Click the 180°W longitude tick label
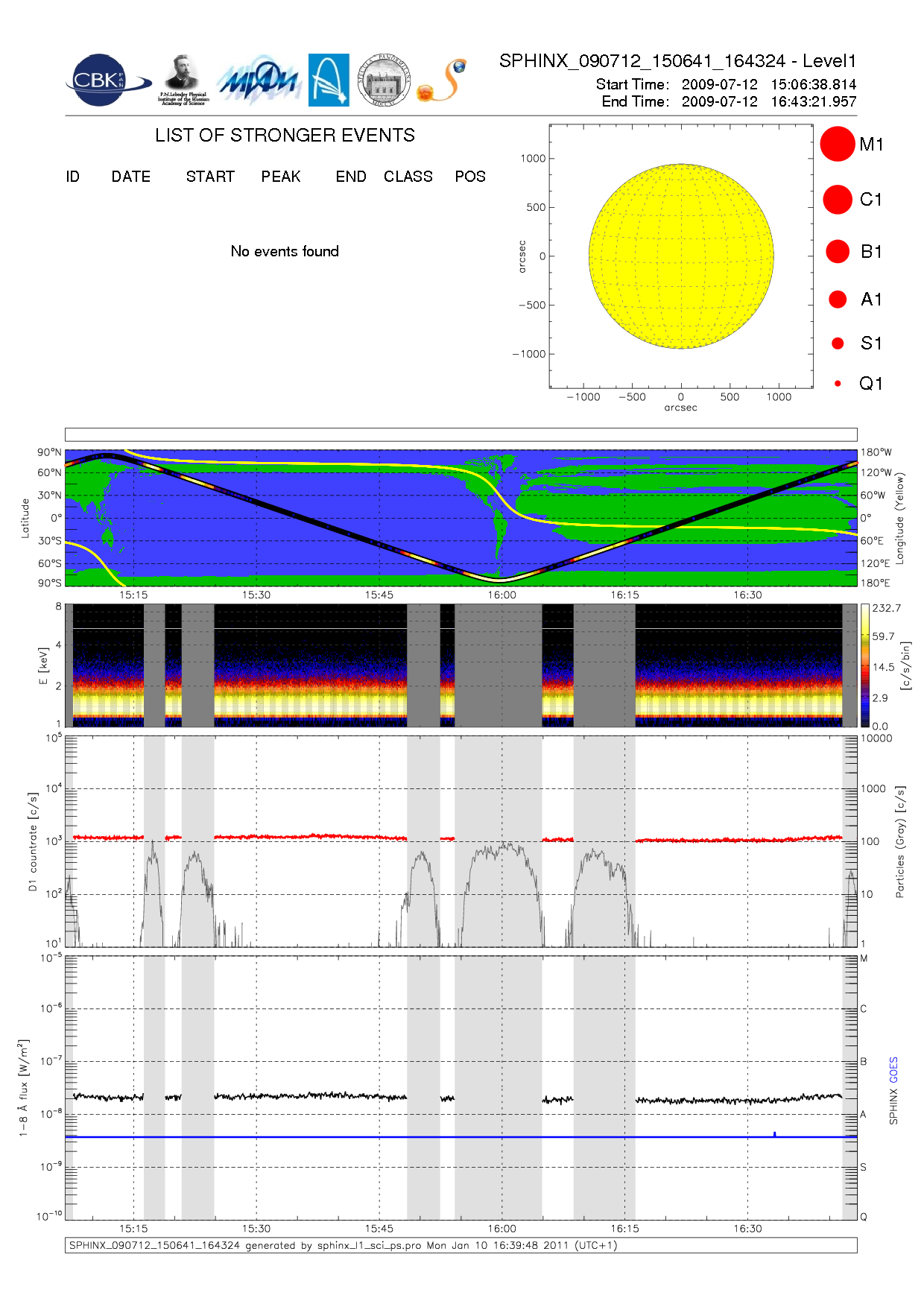This screenshot has width=924, height=1307. (x=876, y=452)
